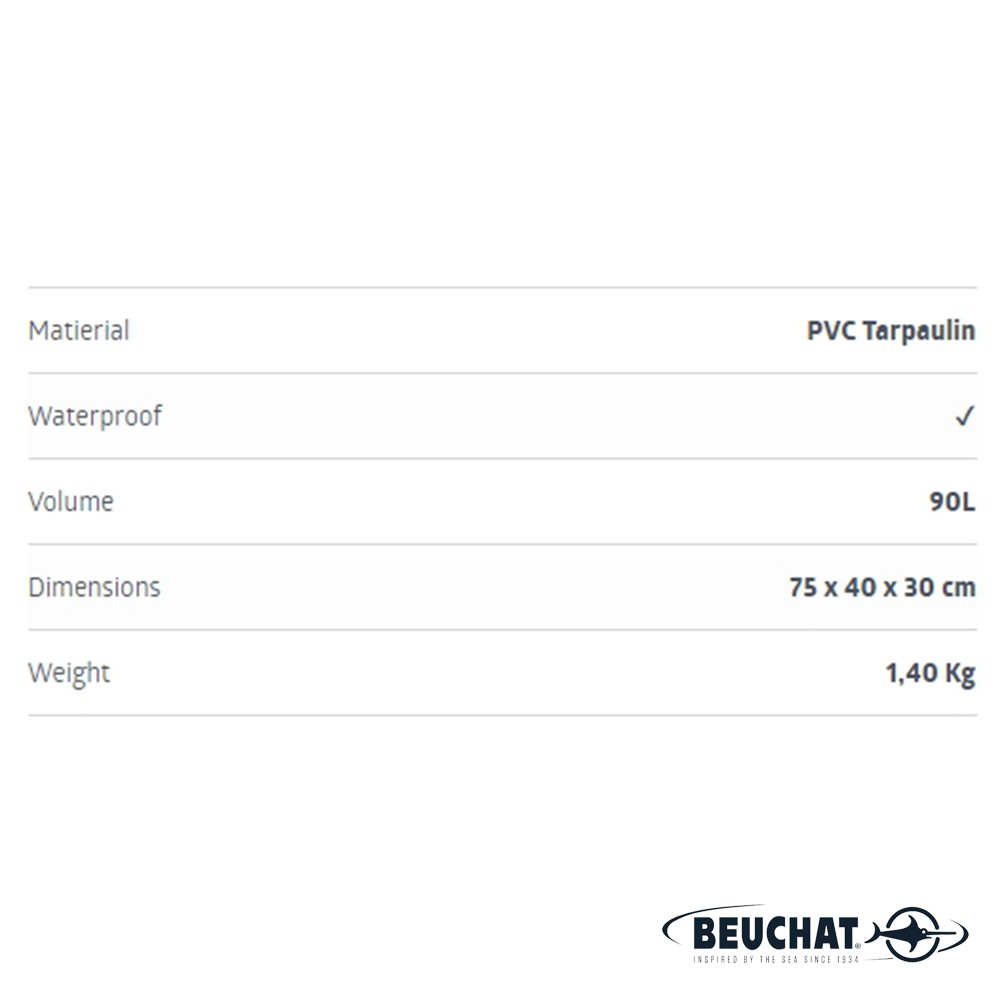Click the "Kg" weight unit
The height and width of the screenshot is (1000, 1000).
click(959, 674)
